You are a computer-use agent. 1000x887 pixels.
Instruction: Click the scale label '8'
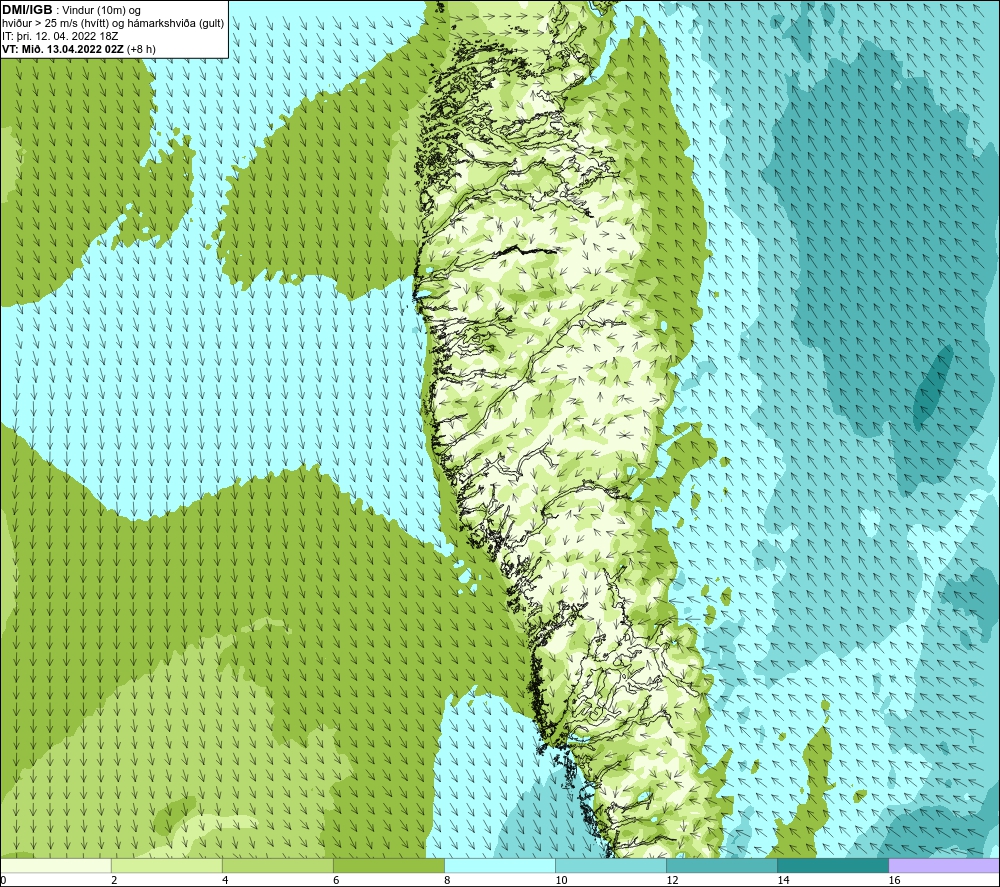pos(447,880)
